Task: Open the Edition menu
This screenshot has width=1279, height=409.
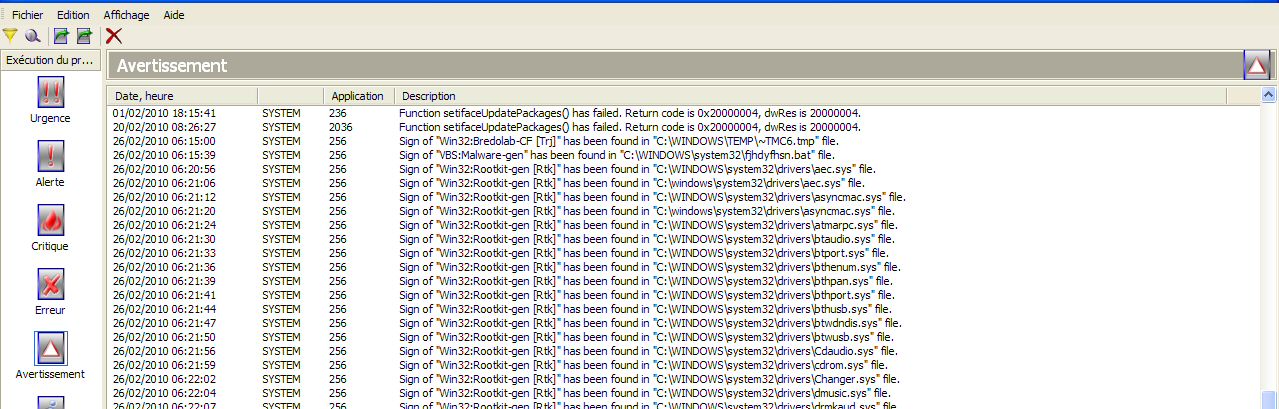Action: point(73,15)
